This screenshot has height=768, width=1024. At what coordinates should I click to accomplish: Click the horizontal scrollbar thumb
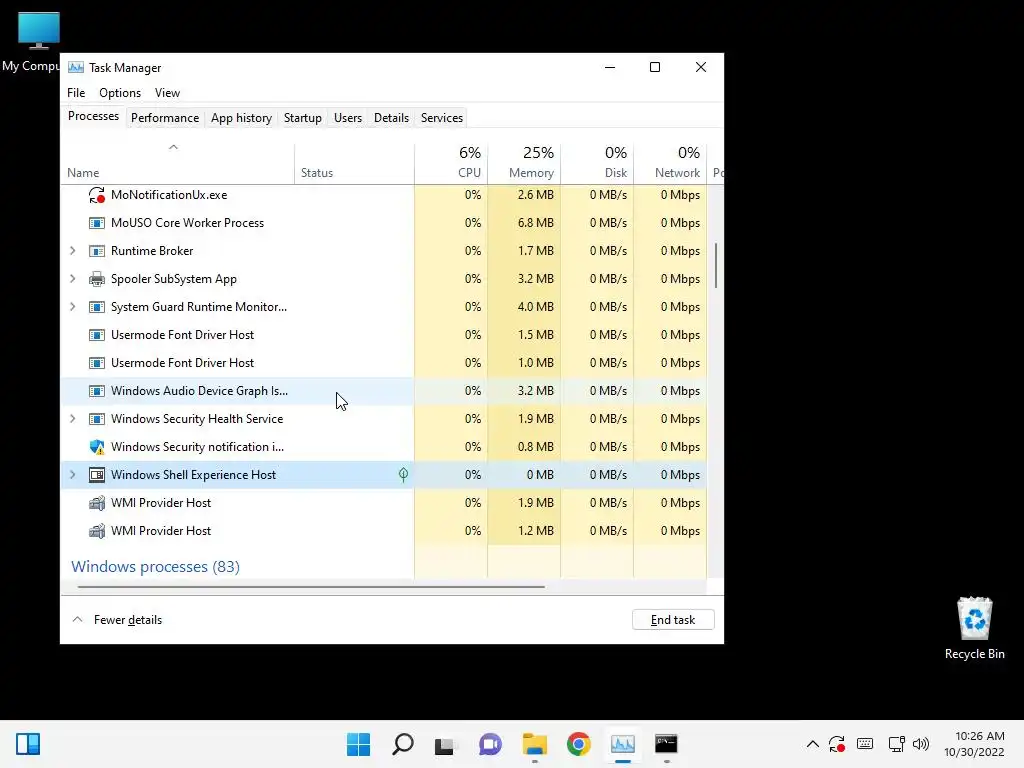click(311, 586)
